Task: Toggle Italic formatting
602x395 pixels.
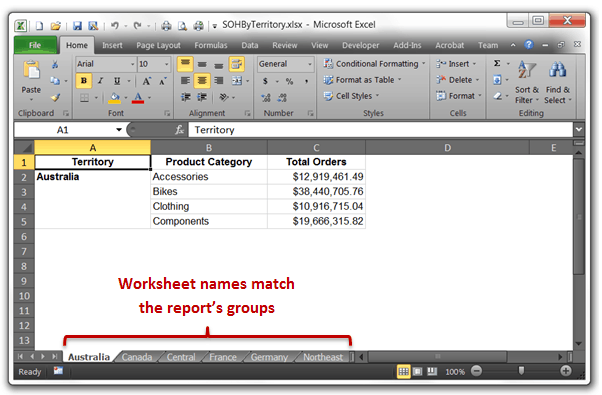Action: 100,81
